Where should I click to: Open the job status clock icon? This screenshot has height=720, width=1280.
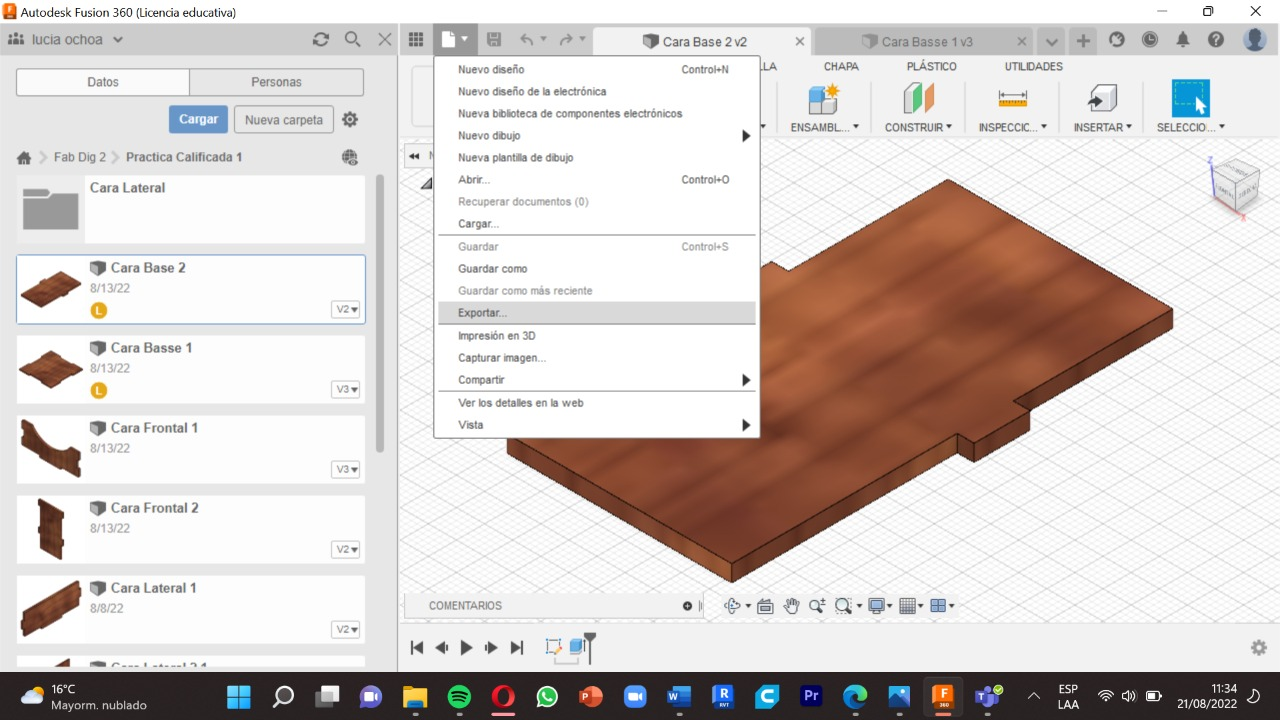1150,40
